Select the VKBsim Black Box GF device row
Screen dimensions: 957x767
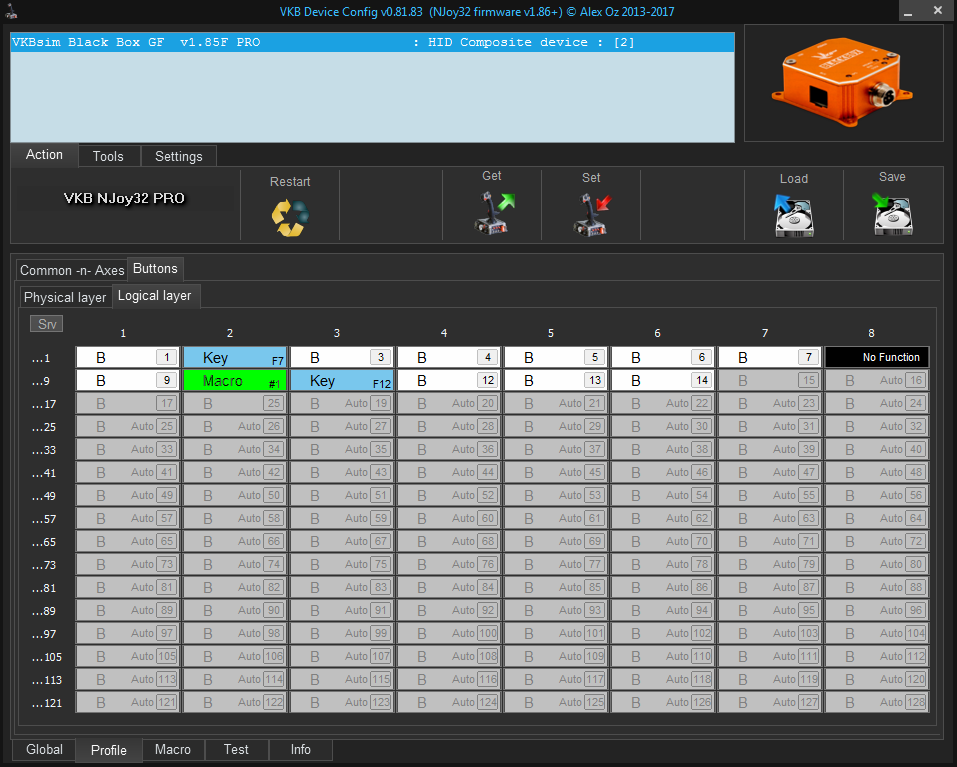pyautogui.click(x=372, y=42)
